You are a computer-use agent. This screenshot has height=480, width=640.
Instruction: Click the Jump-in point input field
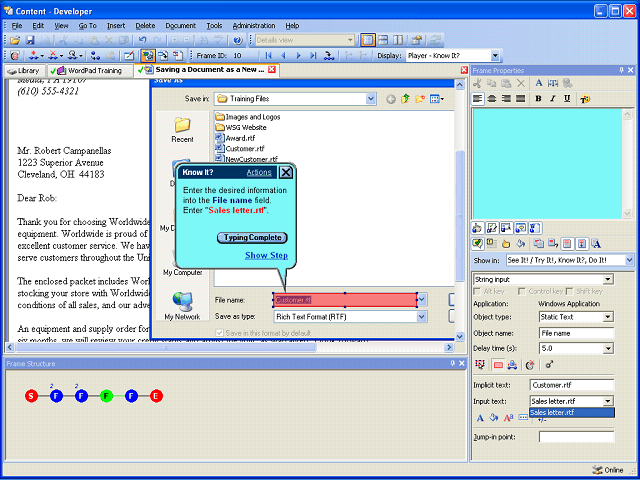click(x=576, y=437)
